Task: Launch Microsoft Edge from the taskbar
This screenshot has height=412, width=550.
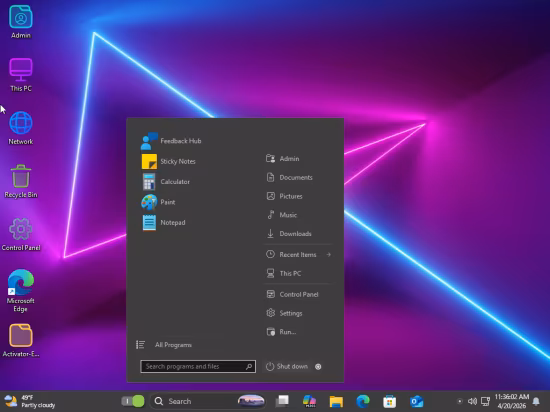Action: tap(363, 401)
